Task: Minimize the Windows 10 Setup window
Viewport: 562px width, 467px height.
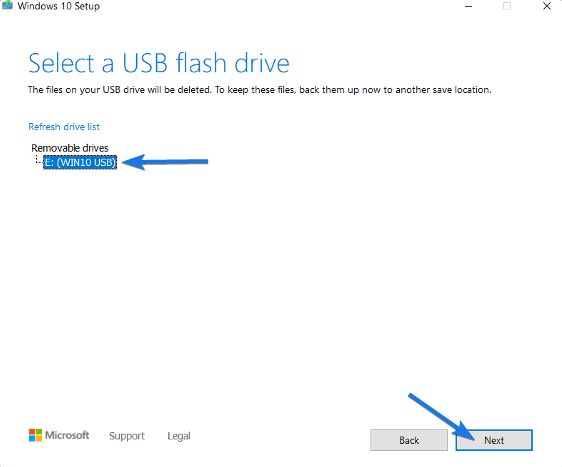Action: (468, 6)
